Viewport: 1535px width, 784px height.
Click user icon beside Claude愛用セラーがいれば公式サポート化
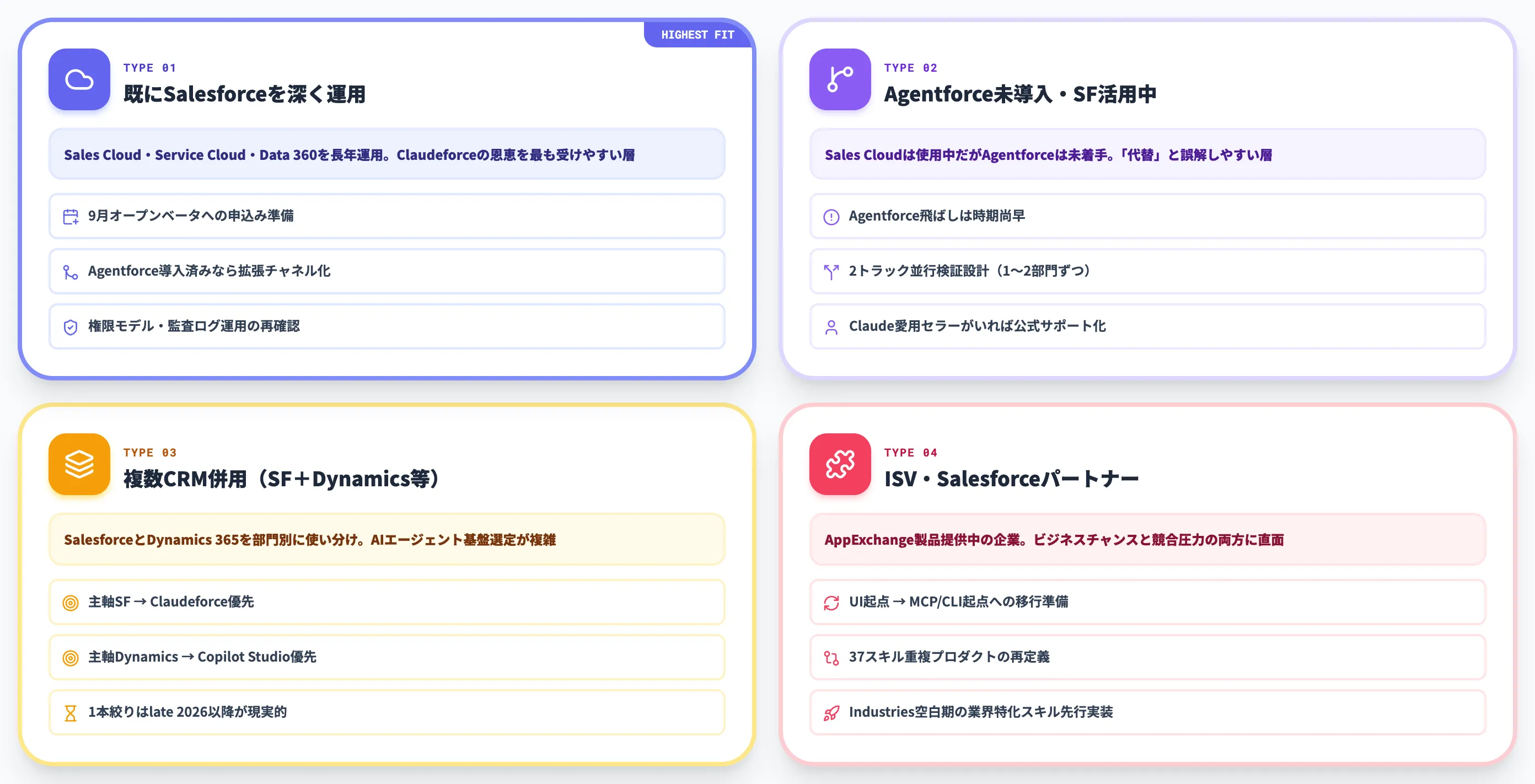tap(831, 327)
